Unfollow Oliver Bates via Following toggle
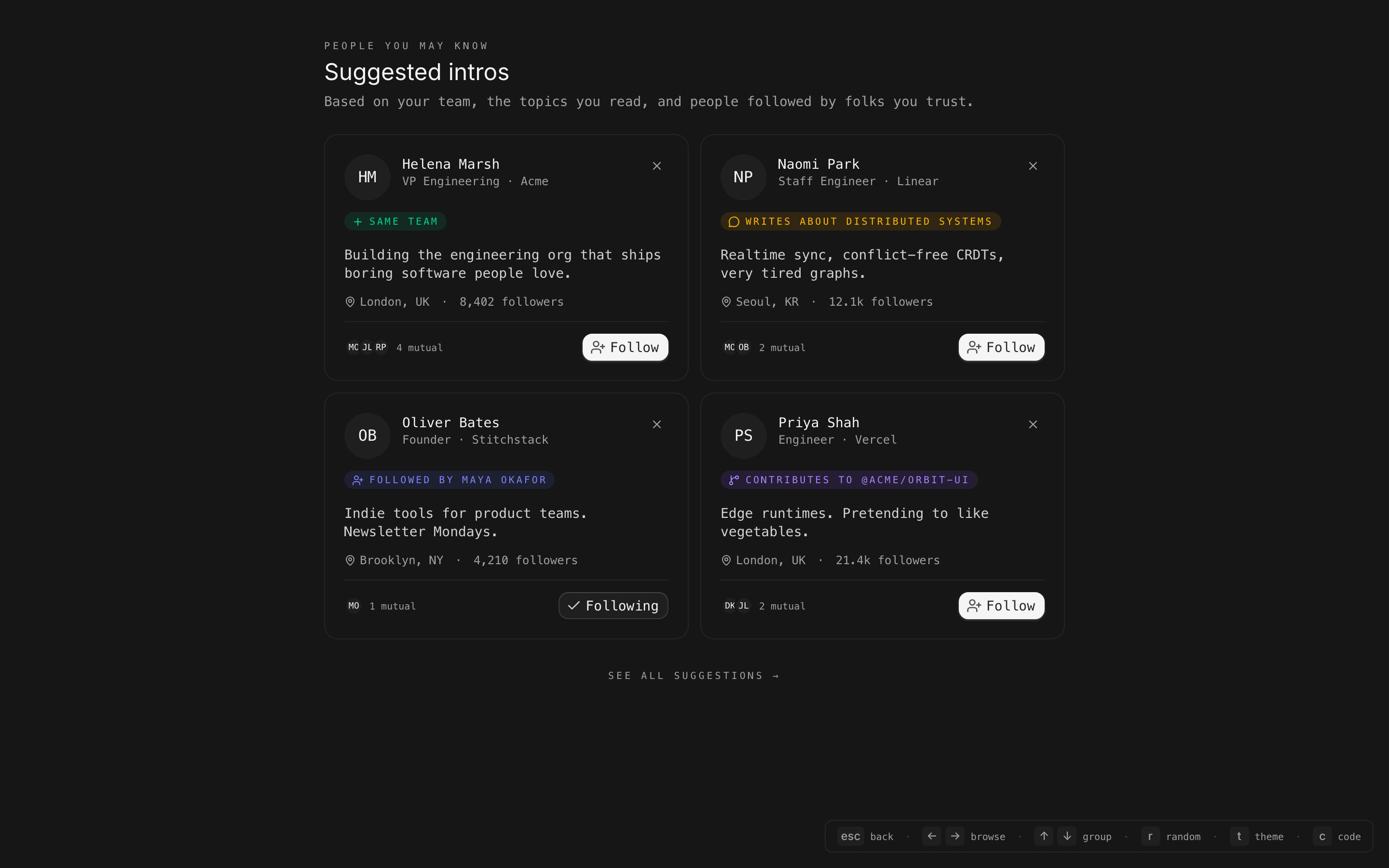This screenshot has height=868, width=1389. point(613,606)
